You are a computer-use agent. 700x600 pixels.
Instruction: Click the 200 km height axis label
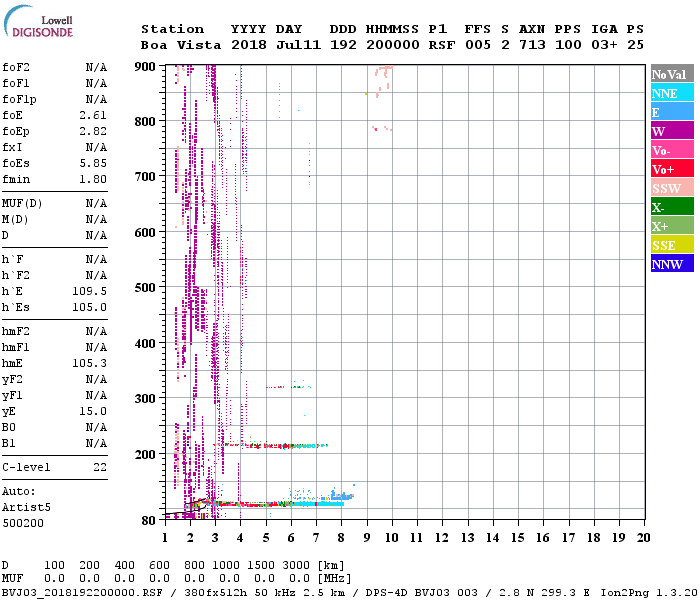[x=145, y=454]
